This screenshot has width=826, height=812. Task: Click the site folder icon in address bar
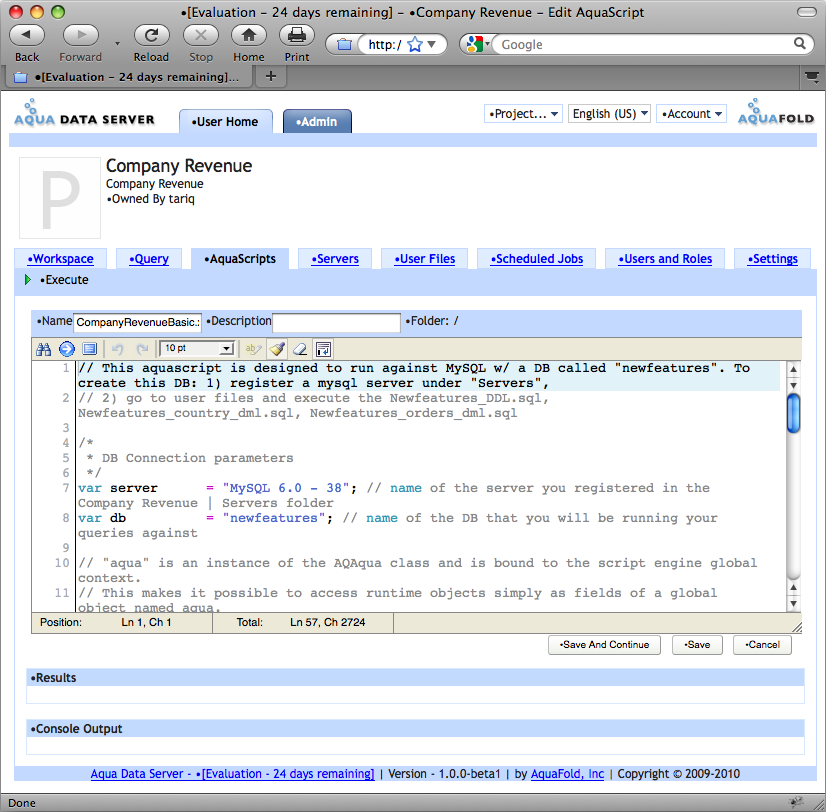pos(344,45)
